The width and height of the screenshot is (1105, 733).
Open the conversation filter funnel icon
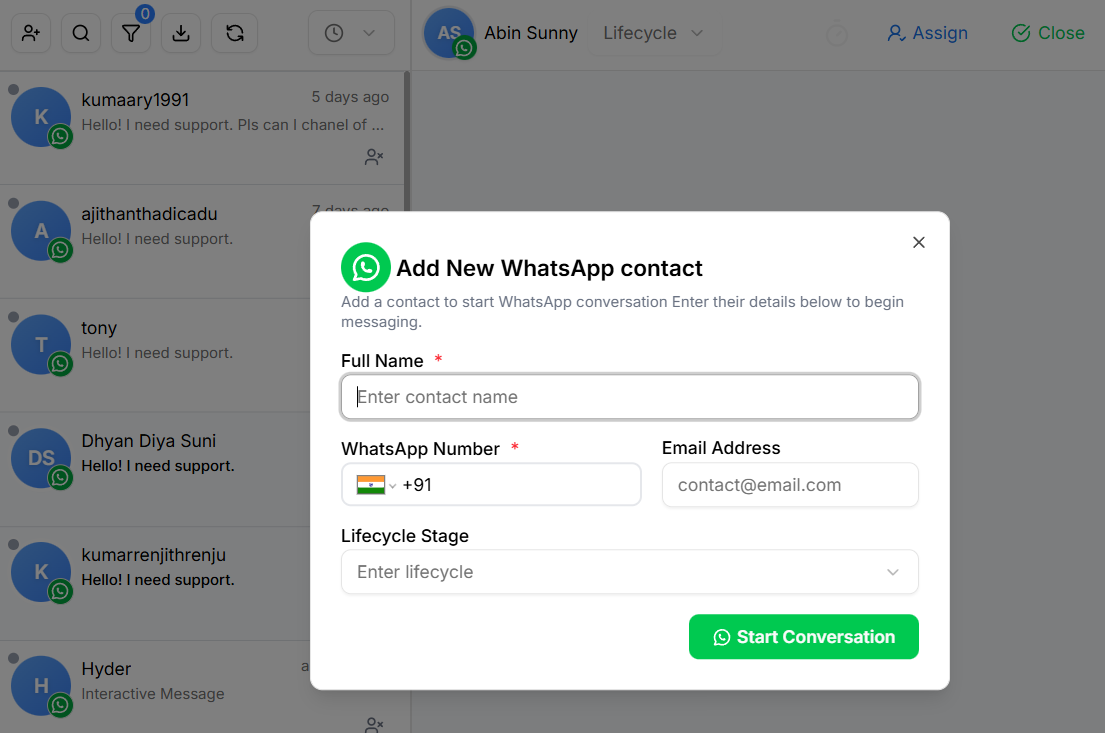coord(130,33)
